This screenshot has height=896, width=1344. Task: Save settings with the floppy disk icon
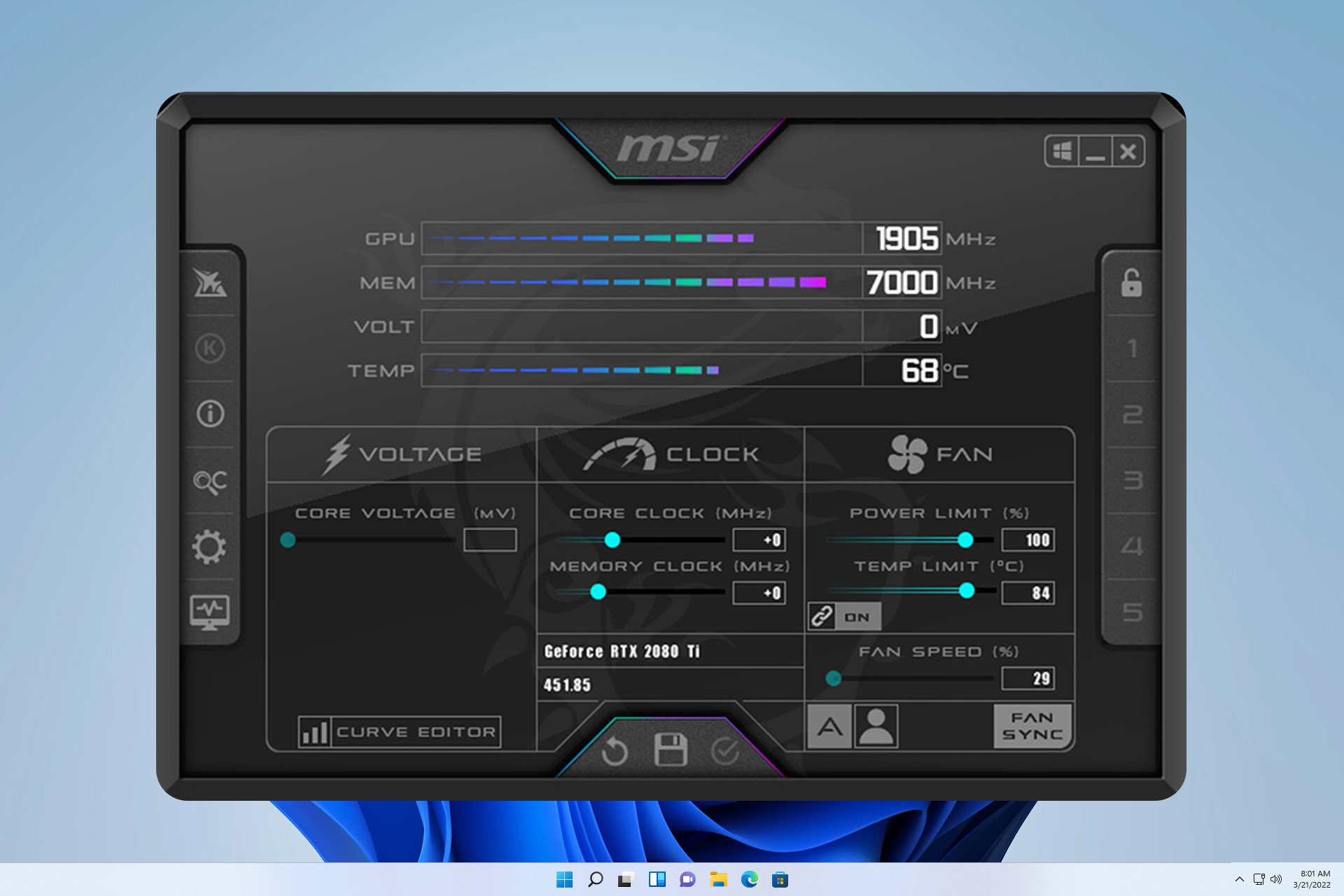coord(671,750)
